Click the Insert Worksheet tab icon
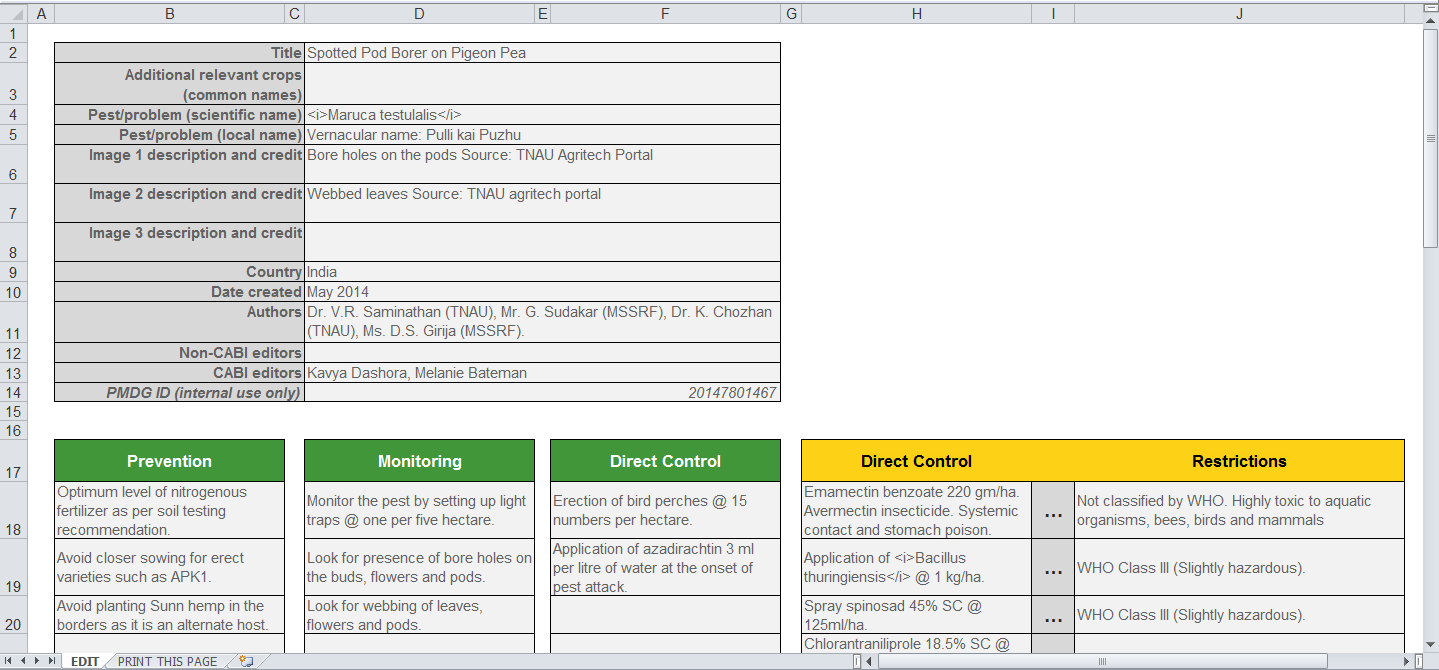This screenshot has height=670, width=1439. (x=246, y=661)
